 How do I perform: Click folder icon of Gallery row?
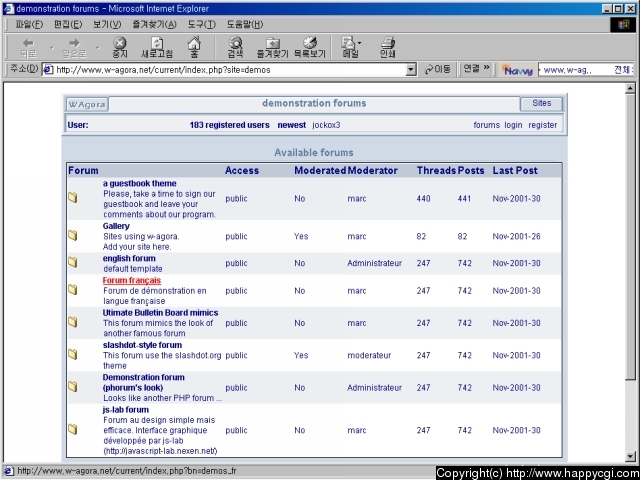(73, 236)
